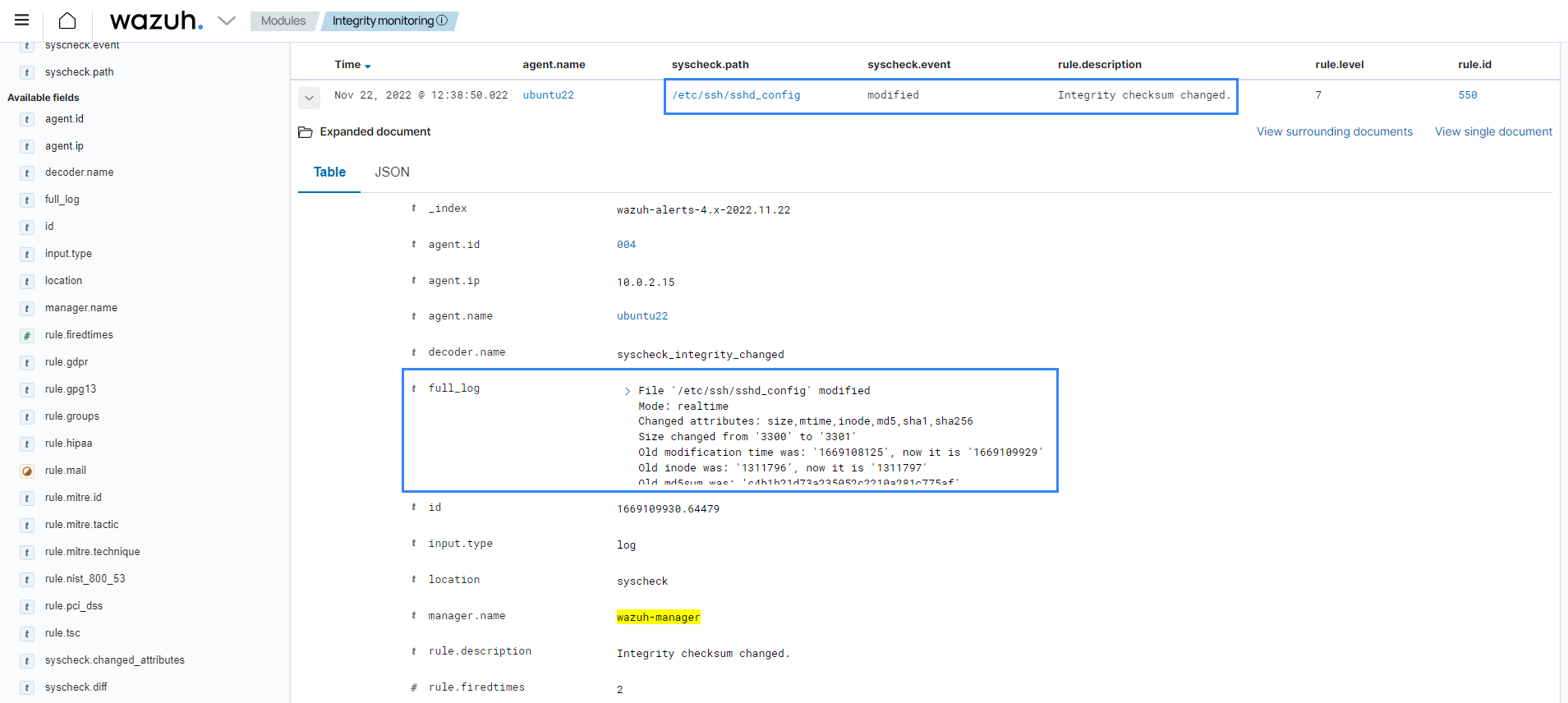Select the syscheck.path selected field

coord(79,72)
